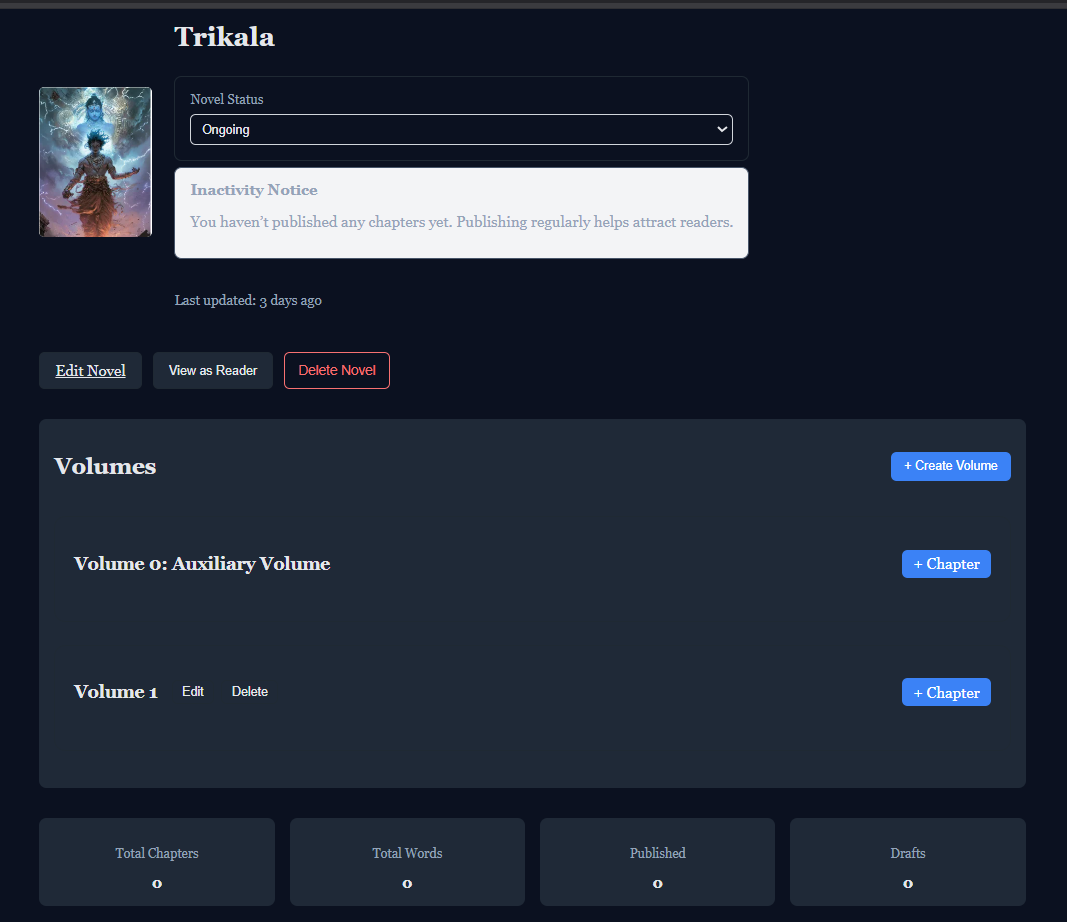
Task: Click the Drafts stat card
Action: click(907, 862)
